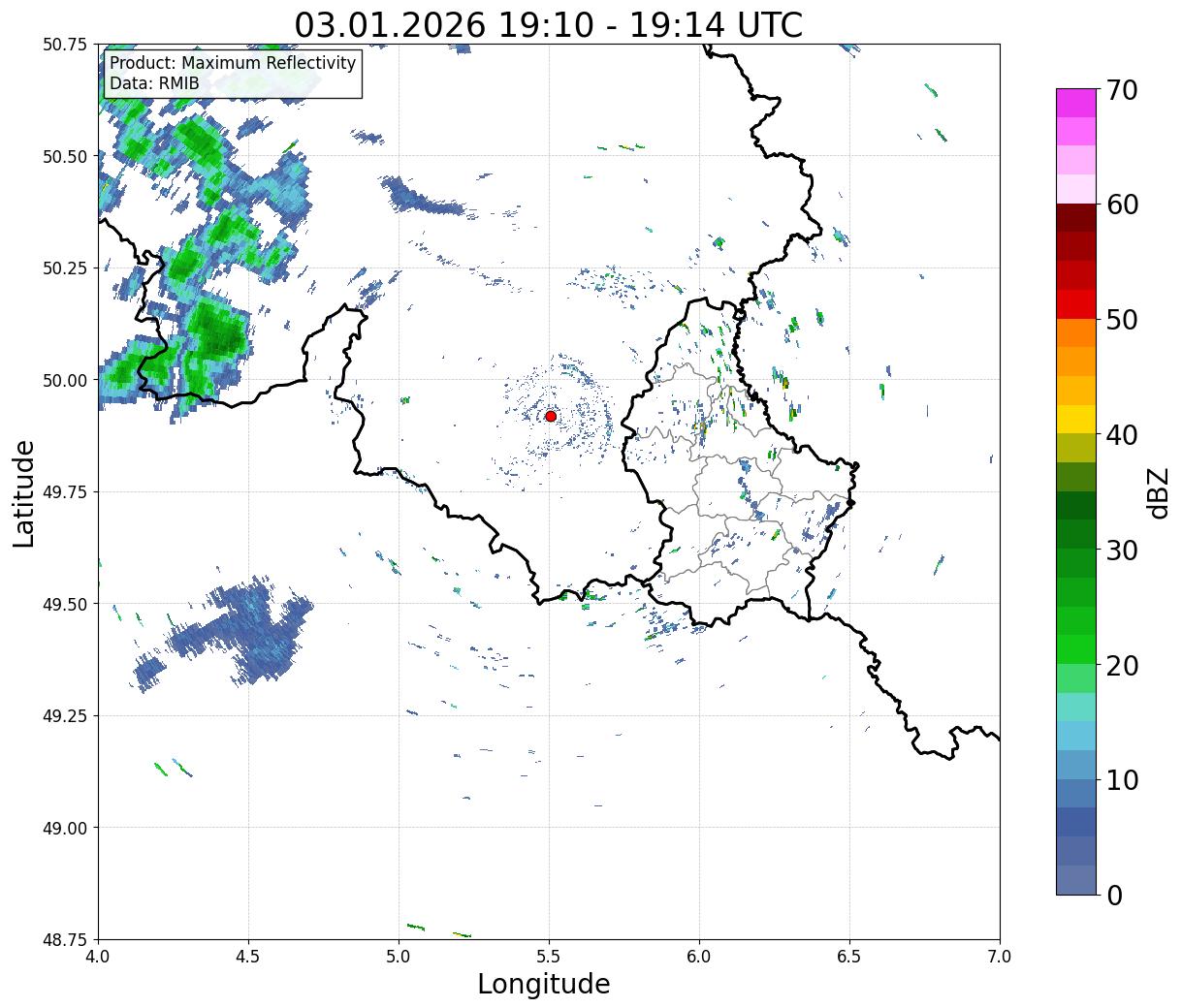Click the colorbar tick label 20
Viewport: 1182px width, 1008px height.
1122,665
